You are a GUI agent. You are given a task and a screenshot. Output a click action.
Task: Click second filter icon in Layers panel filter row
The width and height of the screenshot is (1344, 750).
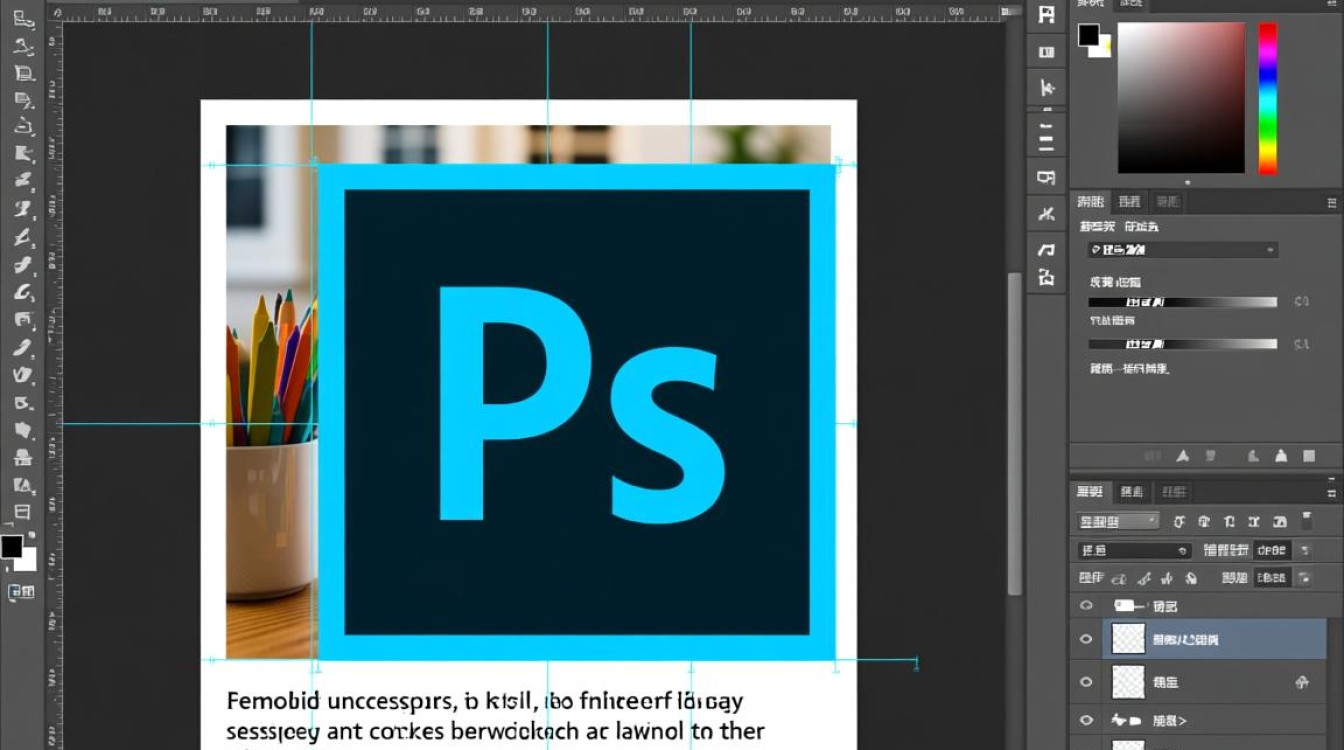(x=1203, y=521)
